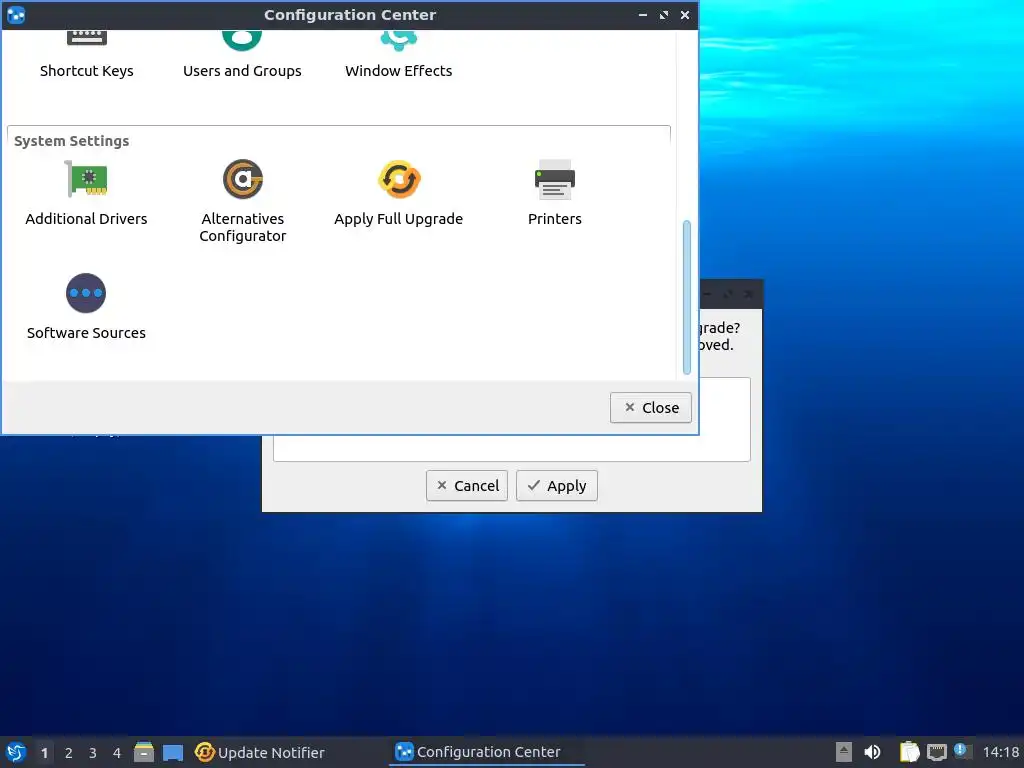Click the Configuration Center vertical scrollbar
The image size is (1024, 768).
pos(686,297)
